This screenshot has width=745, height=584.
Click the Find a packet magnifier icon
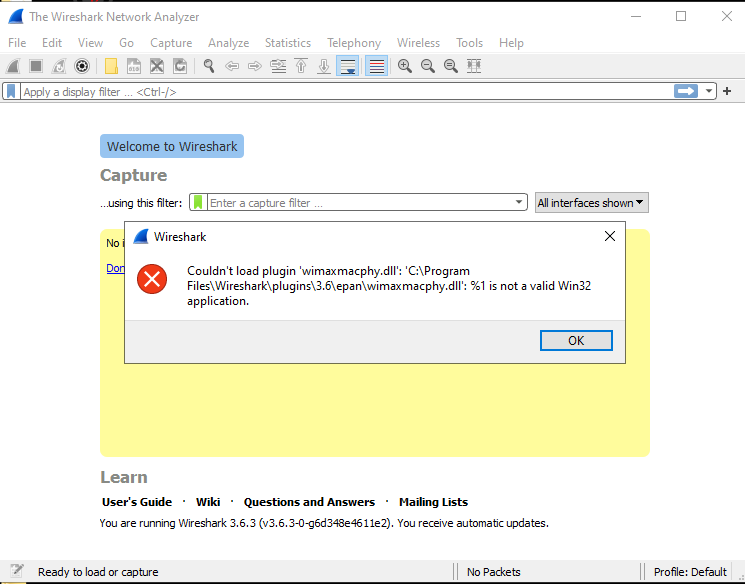pos(209,66)
